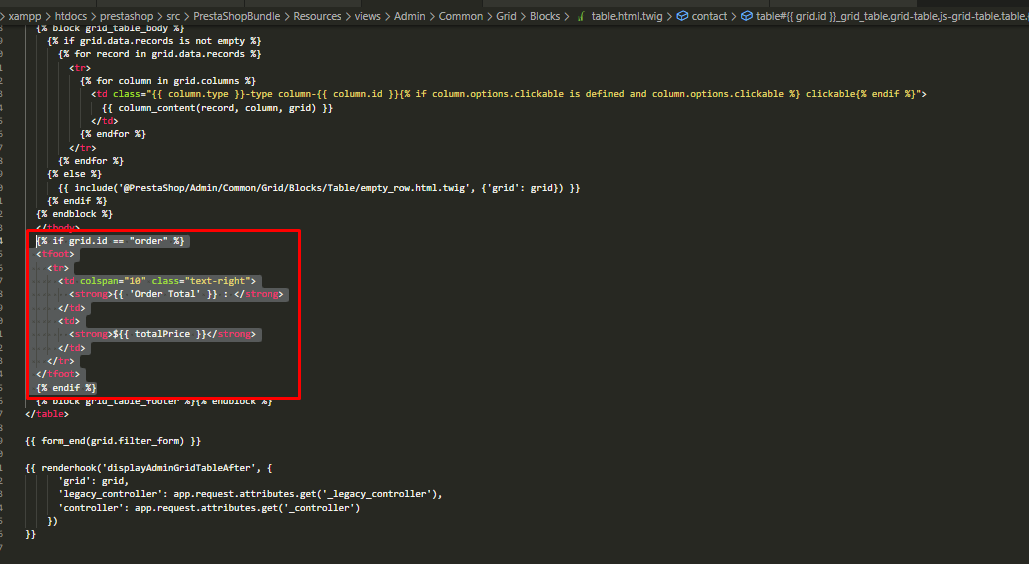
Task: Select the prestashop breadcrumb segment
Action: 127,16
